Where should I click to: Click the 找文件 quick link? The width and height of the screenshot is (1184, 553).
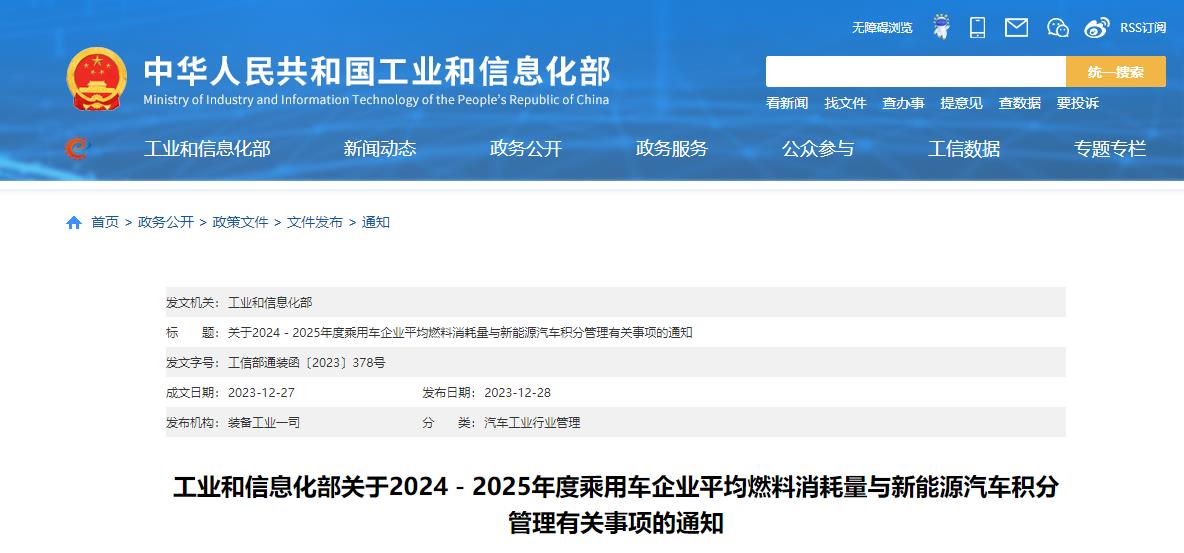845,103
